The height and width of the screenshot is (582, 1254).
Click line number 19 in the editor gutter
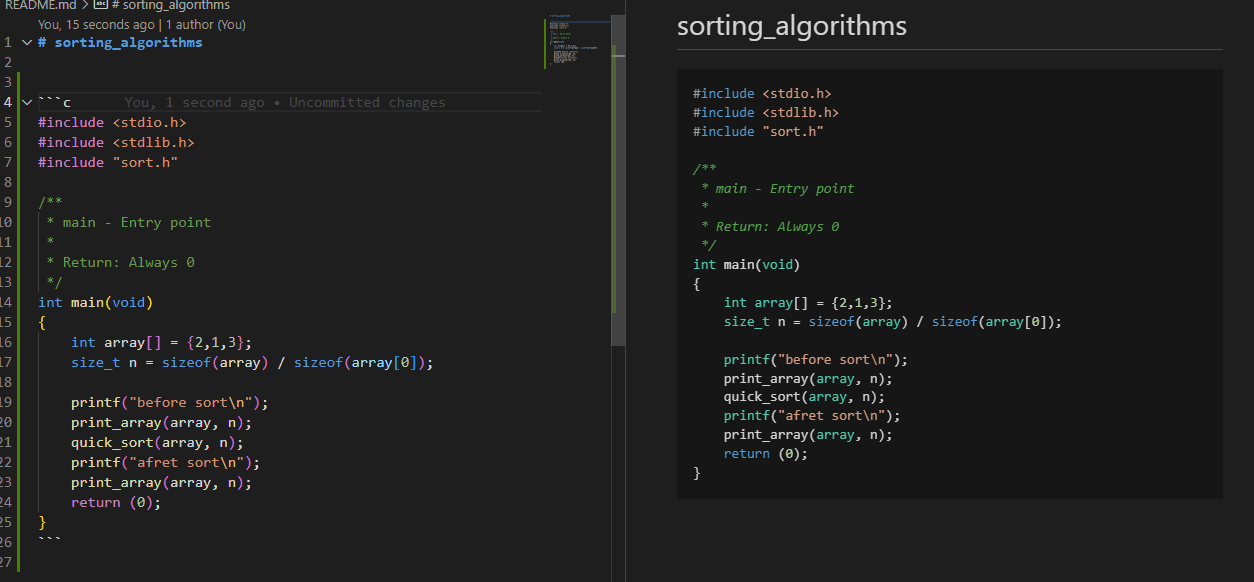click(6, 403)
